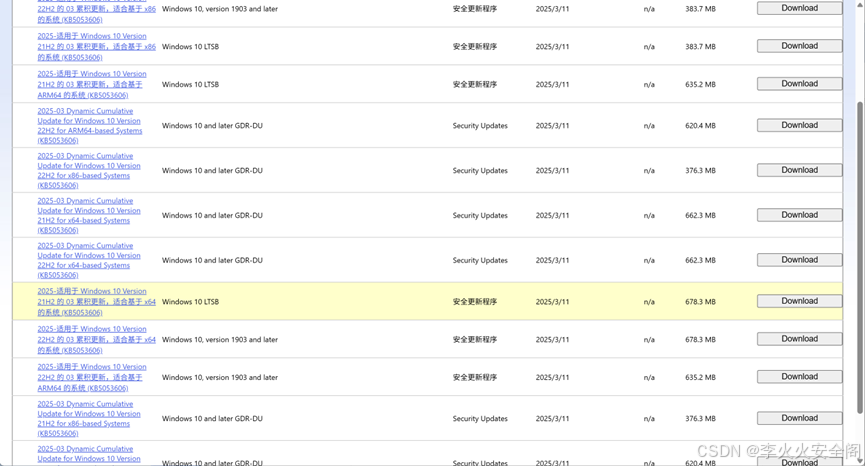
Task: Select 'Security Updates' in the 21H2 x86 dynamic row
Action: pyautogui.click(x=480, y=419)
